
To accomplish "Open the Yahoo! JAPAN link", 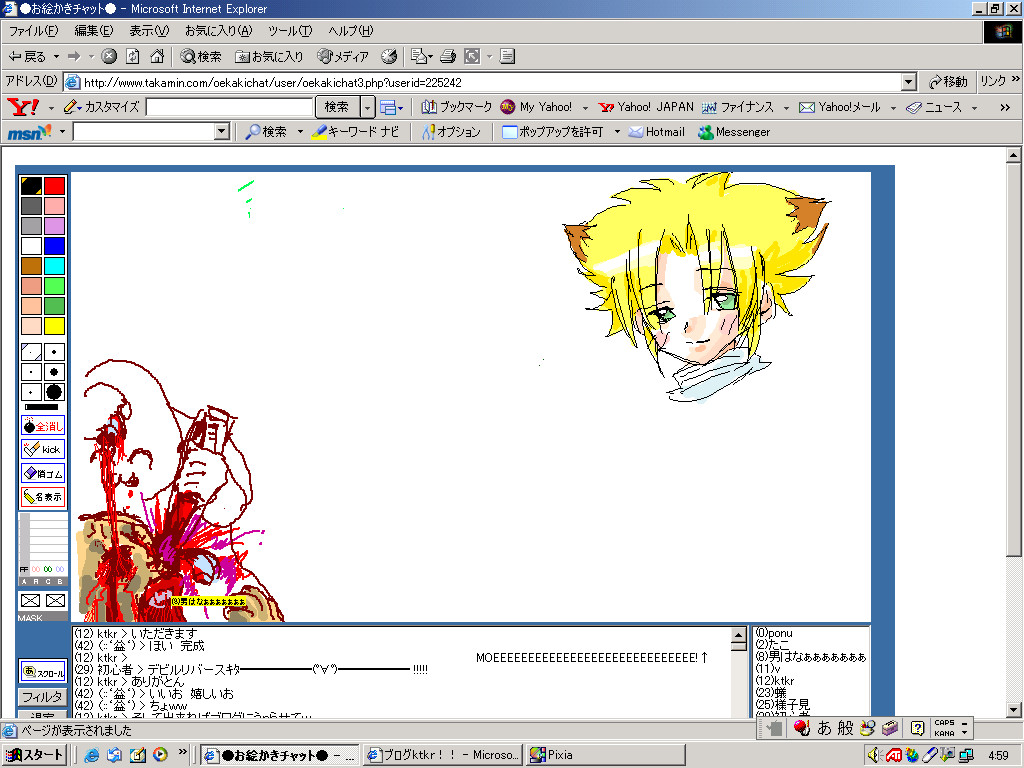I will 646,107.
